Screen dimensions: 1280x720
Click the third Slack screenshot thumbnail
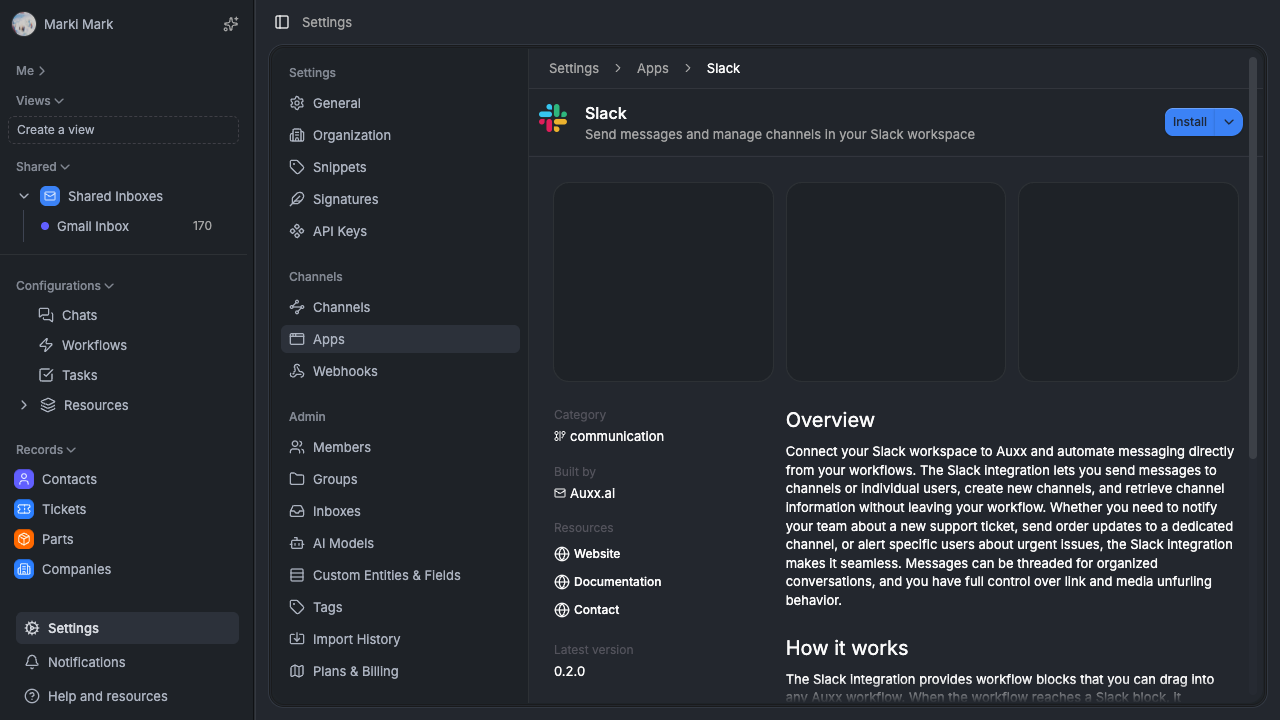[x=1128, y=282]
